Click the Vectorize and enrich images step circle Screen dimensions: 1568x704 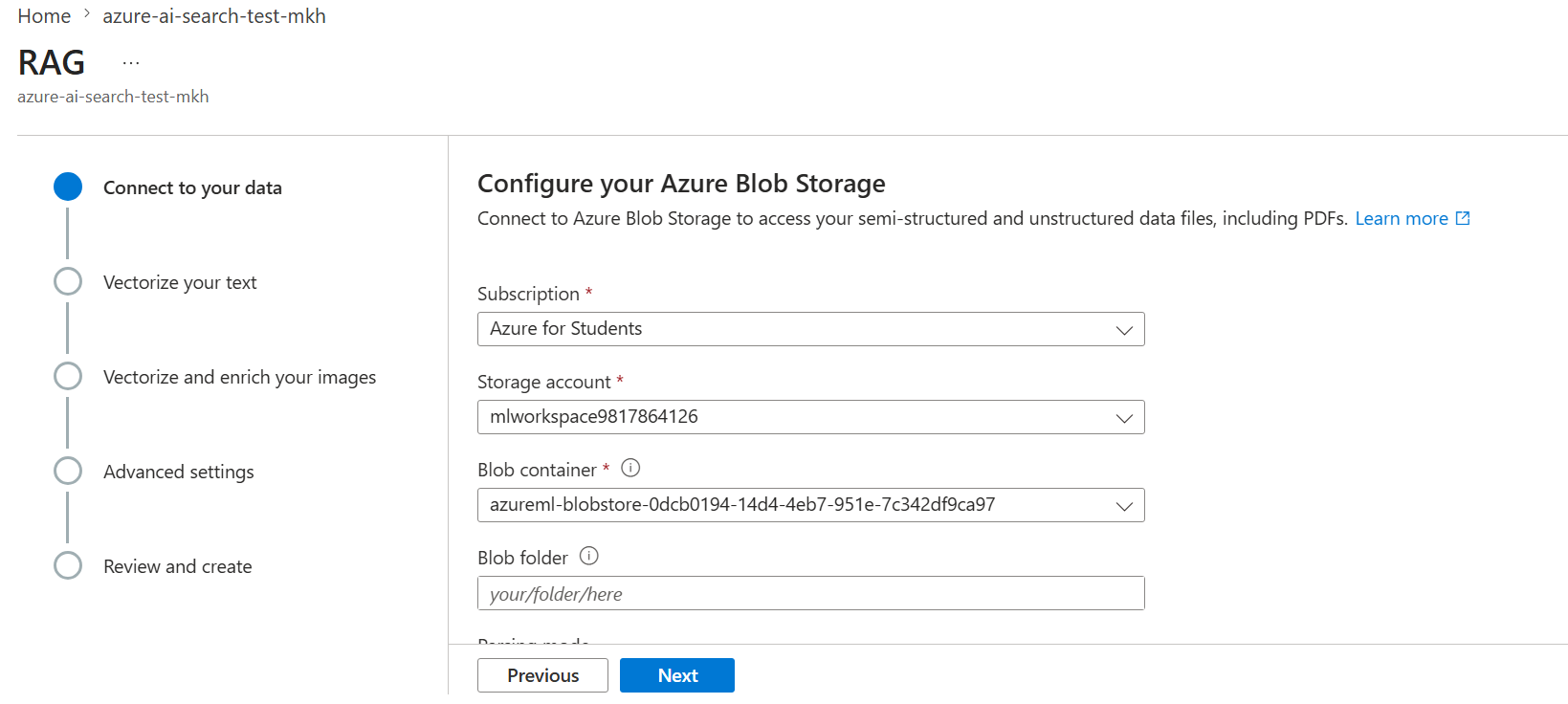(68, 376)
